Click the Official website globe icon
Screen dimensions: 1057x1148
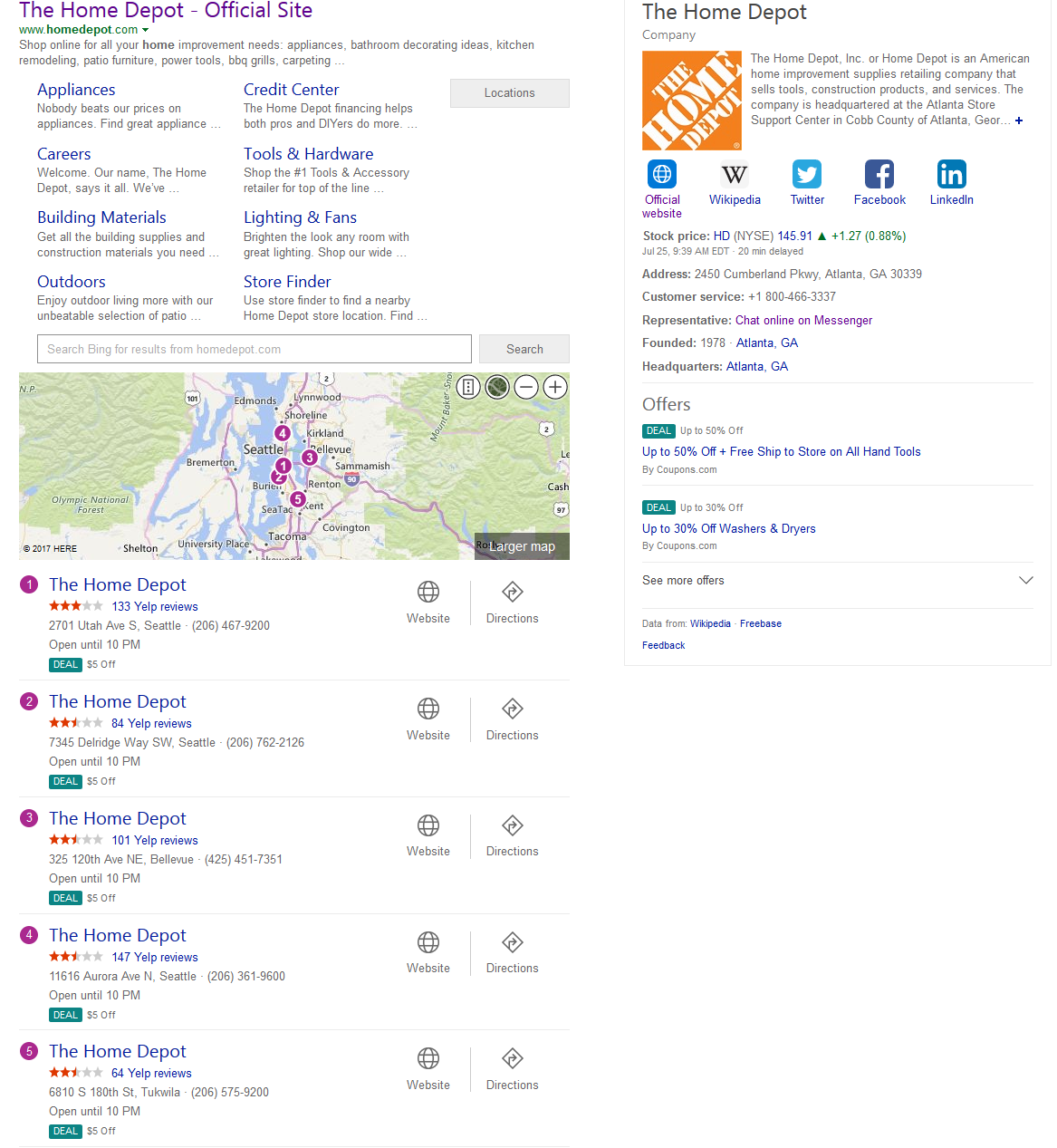coord(662,174)
